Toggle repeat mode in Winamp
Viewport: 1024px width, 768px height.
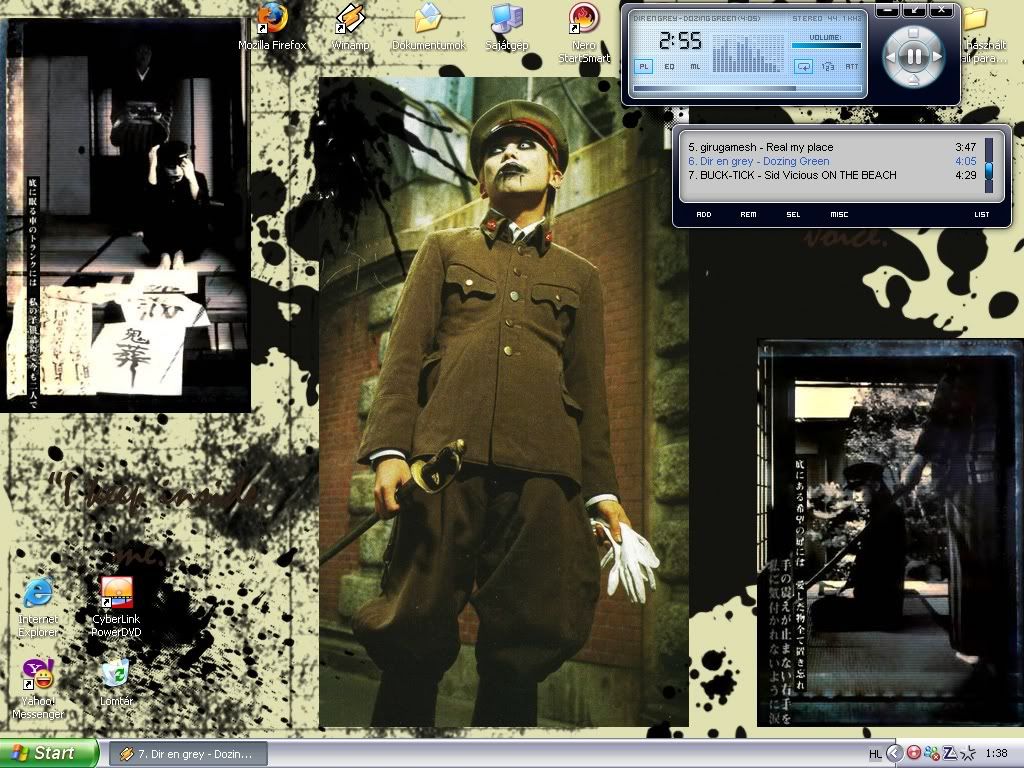pos(802,66)
